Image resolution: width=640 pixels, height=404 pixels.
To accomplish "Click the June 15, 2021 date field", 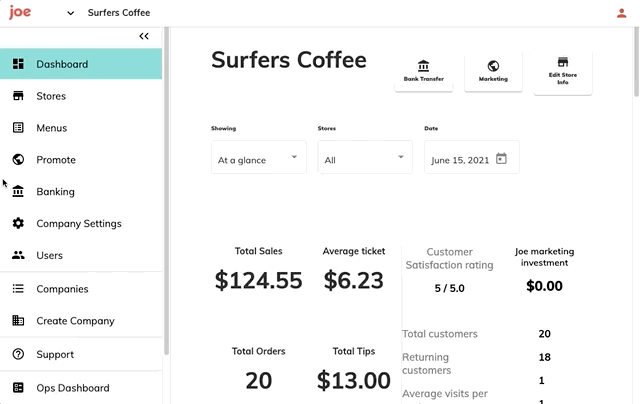I will point(472,158).
